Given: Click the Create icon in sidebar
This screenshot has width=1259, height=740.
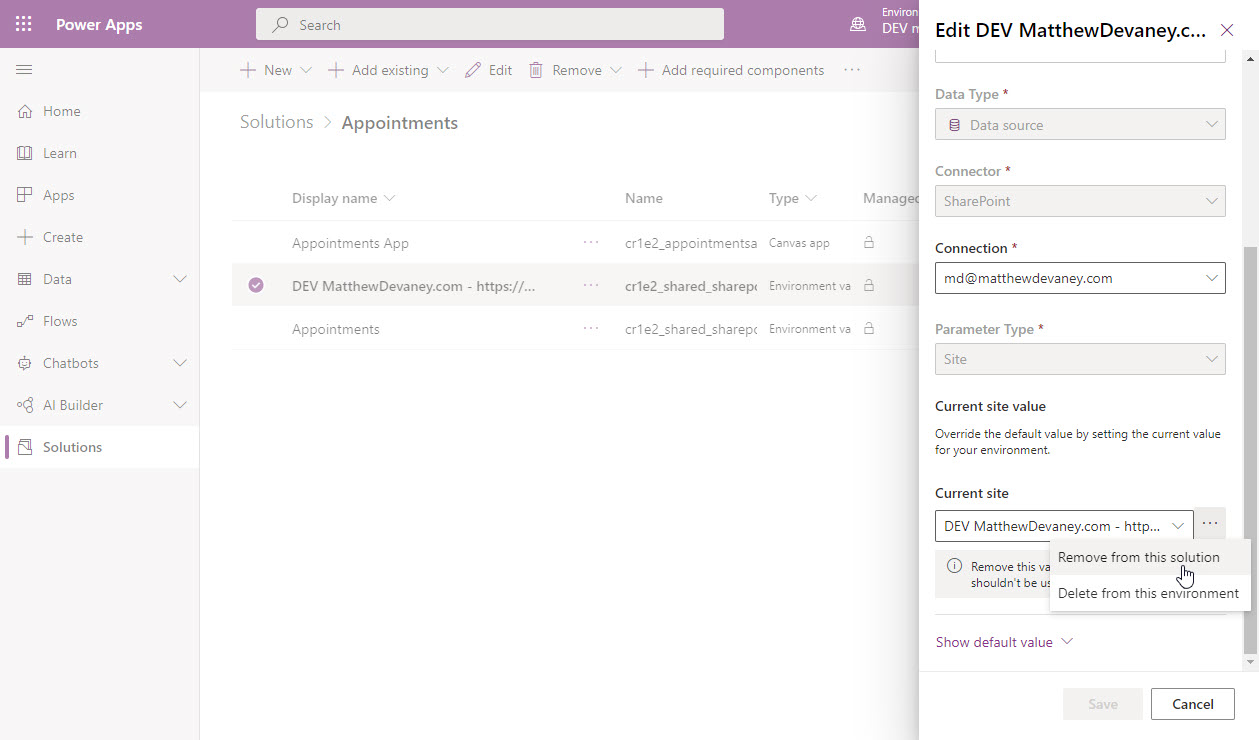Looking at the screenshot, I should point(60,236).
